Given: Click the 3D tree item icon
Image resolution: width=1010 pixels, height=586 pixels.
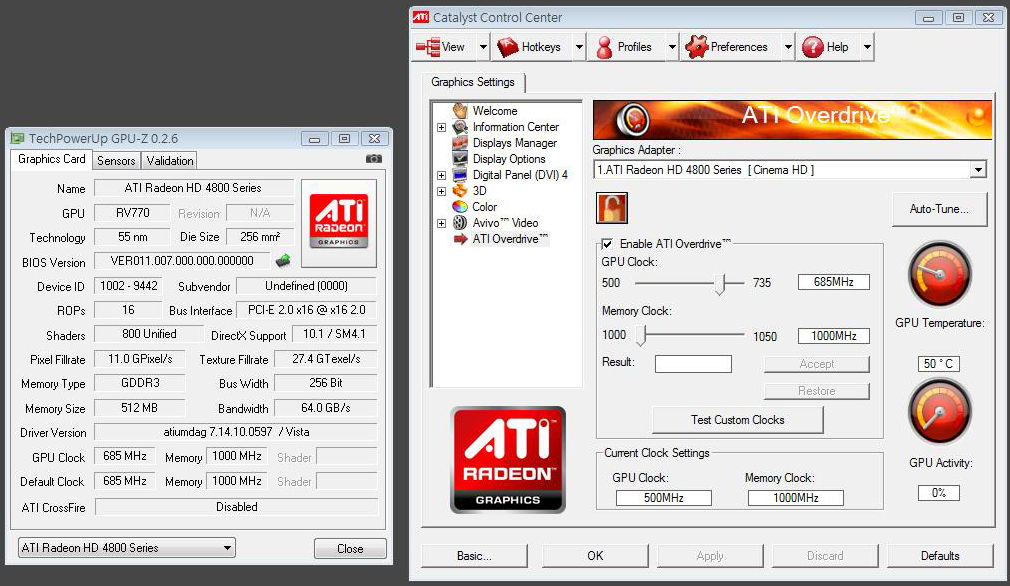Looking at the screenshot, I should (460, 191).
